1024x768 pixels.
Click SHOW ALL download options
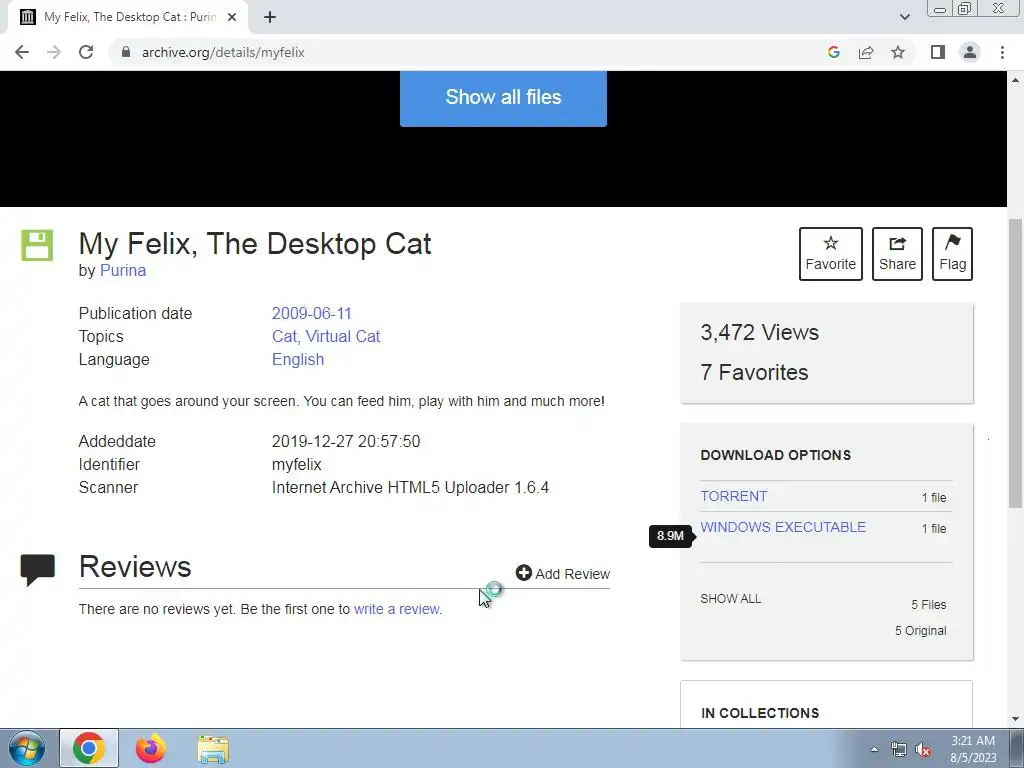point(731,599)
